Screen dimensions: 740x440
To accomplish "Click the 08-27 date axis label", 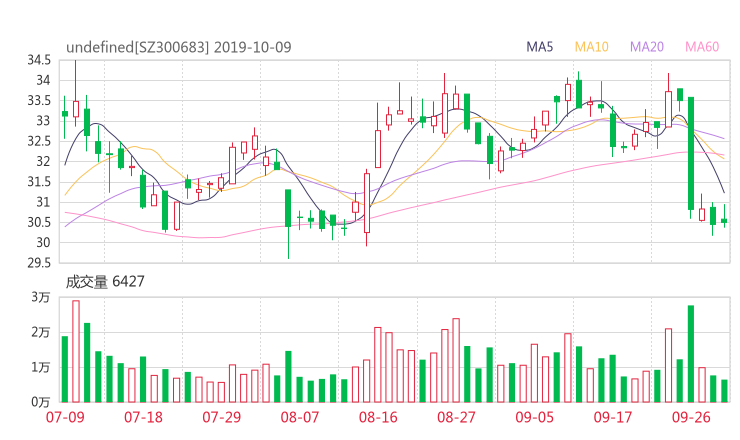I will [x=456, y=417].
